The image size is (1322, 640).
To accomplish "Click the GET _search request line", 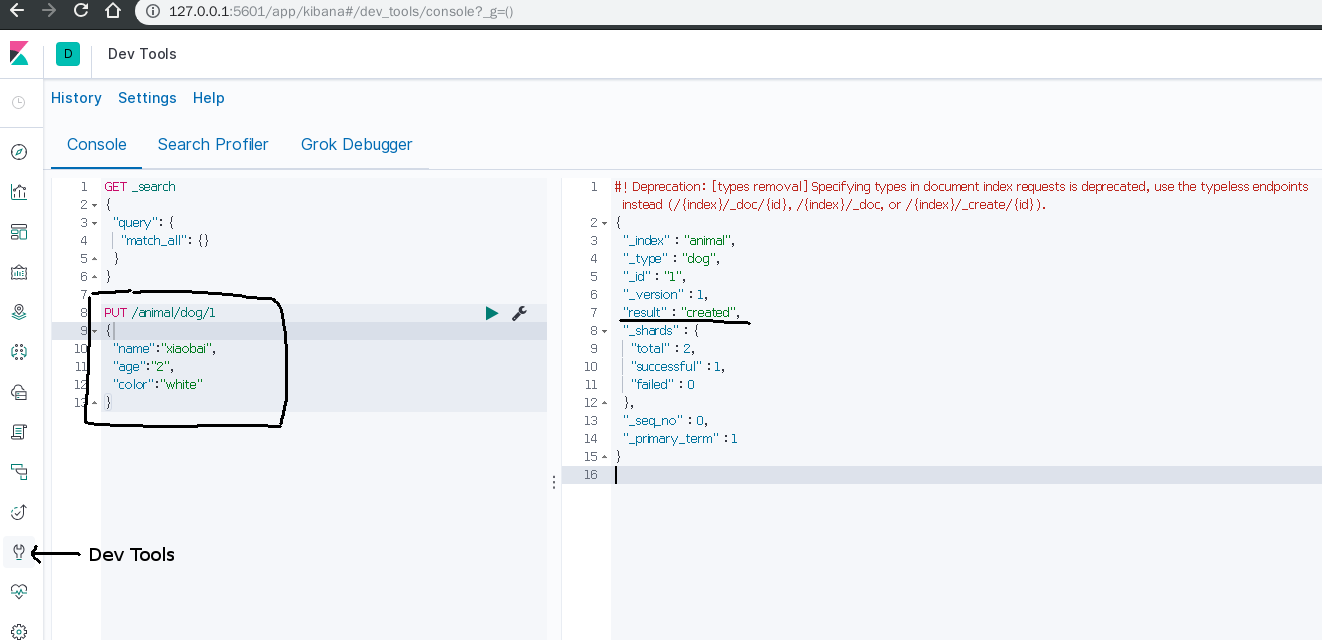I will (140, 187).
